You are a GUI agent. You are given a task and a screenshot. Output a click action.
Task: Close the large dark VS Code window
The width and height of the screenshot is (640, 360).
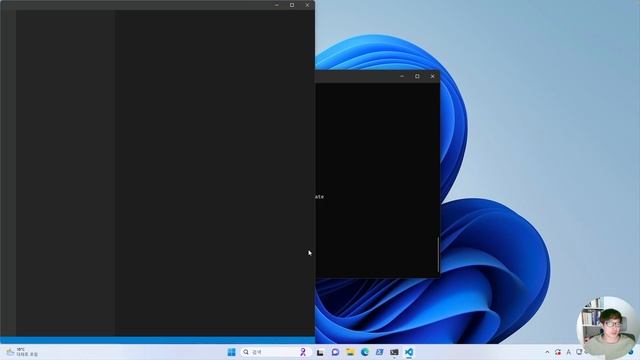pyautogui.click(x=307, y=5)
